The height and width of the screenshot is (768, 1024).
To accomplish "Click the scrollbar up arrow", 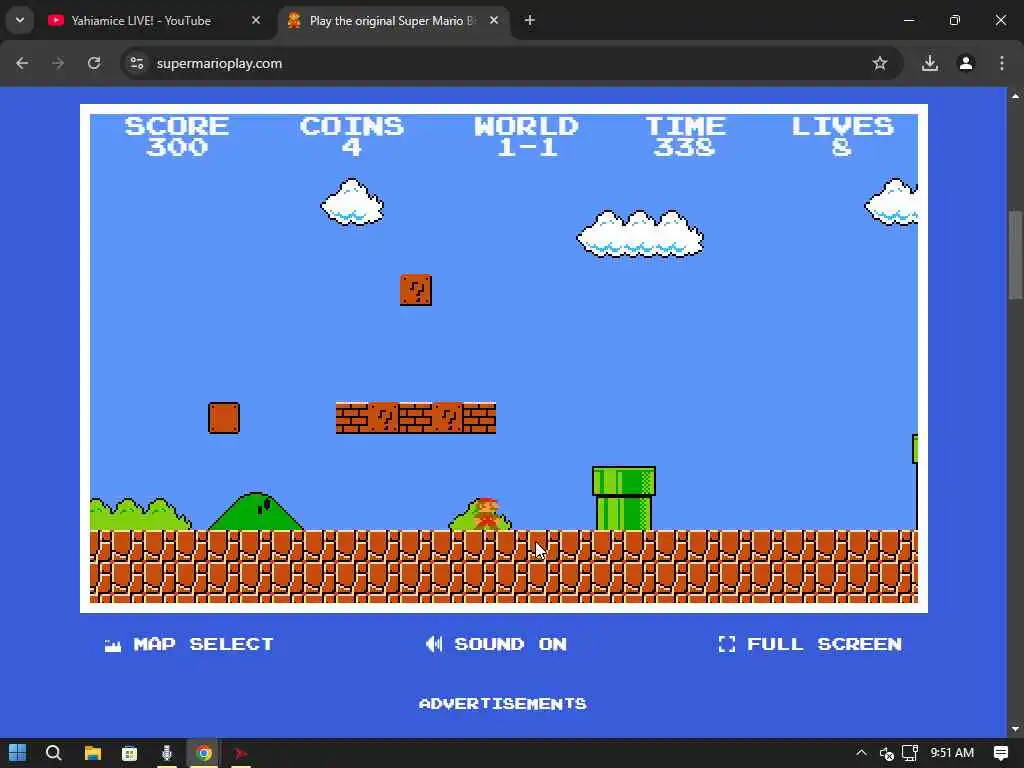I will click(x=1016, y=96).
